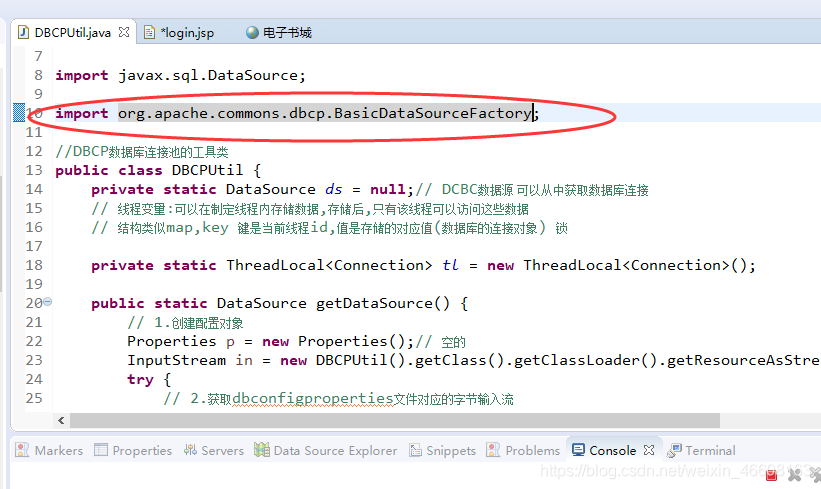Click line number 9 in the gutter
The width and height of the screenshot is (821, 489).
(x=38, y=94)
